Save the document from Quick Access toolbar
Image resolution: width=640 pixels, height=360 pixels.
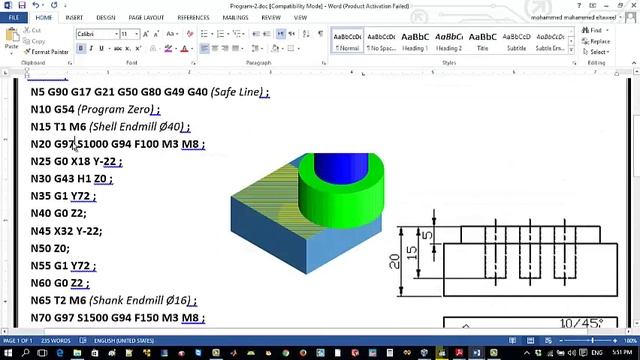tap(22, 6)
